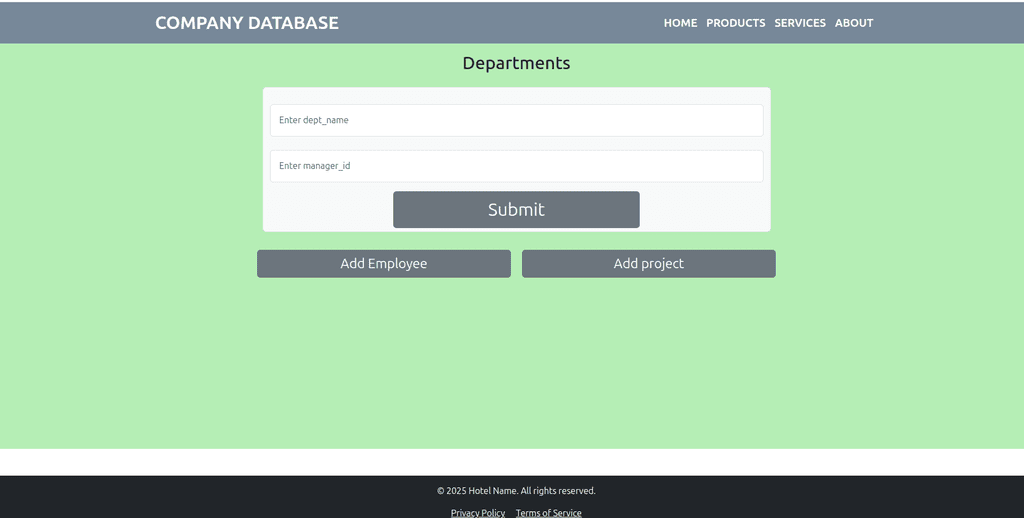This screenshot has height=518, width=1024.
Task: Click the Departments page heading
Action: coord(517,63)
